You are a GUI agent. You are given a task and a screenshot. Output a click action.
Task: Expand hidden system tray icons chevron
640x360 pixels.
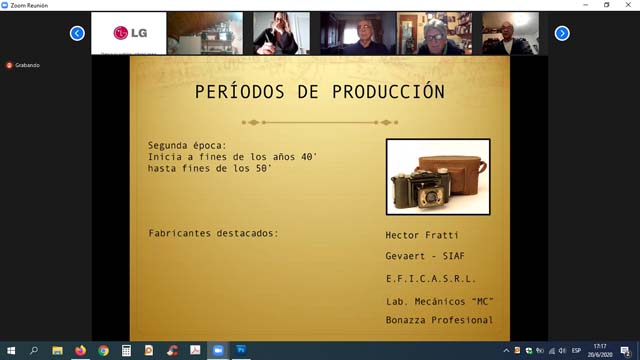point(506,351)
